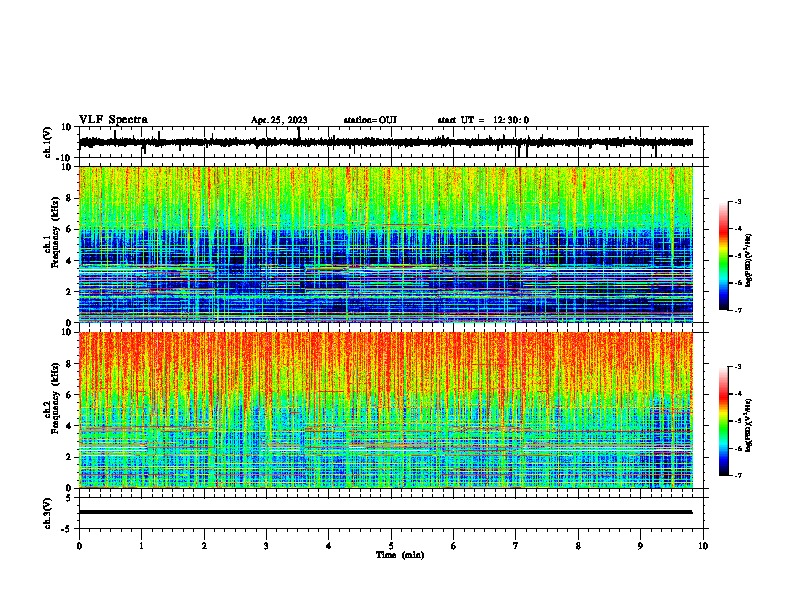Click the 'Time (min)' axis label

400,555
